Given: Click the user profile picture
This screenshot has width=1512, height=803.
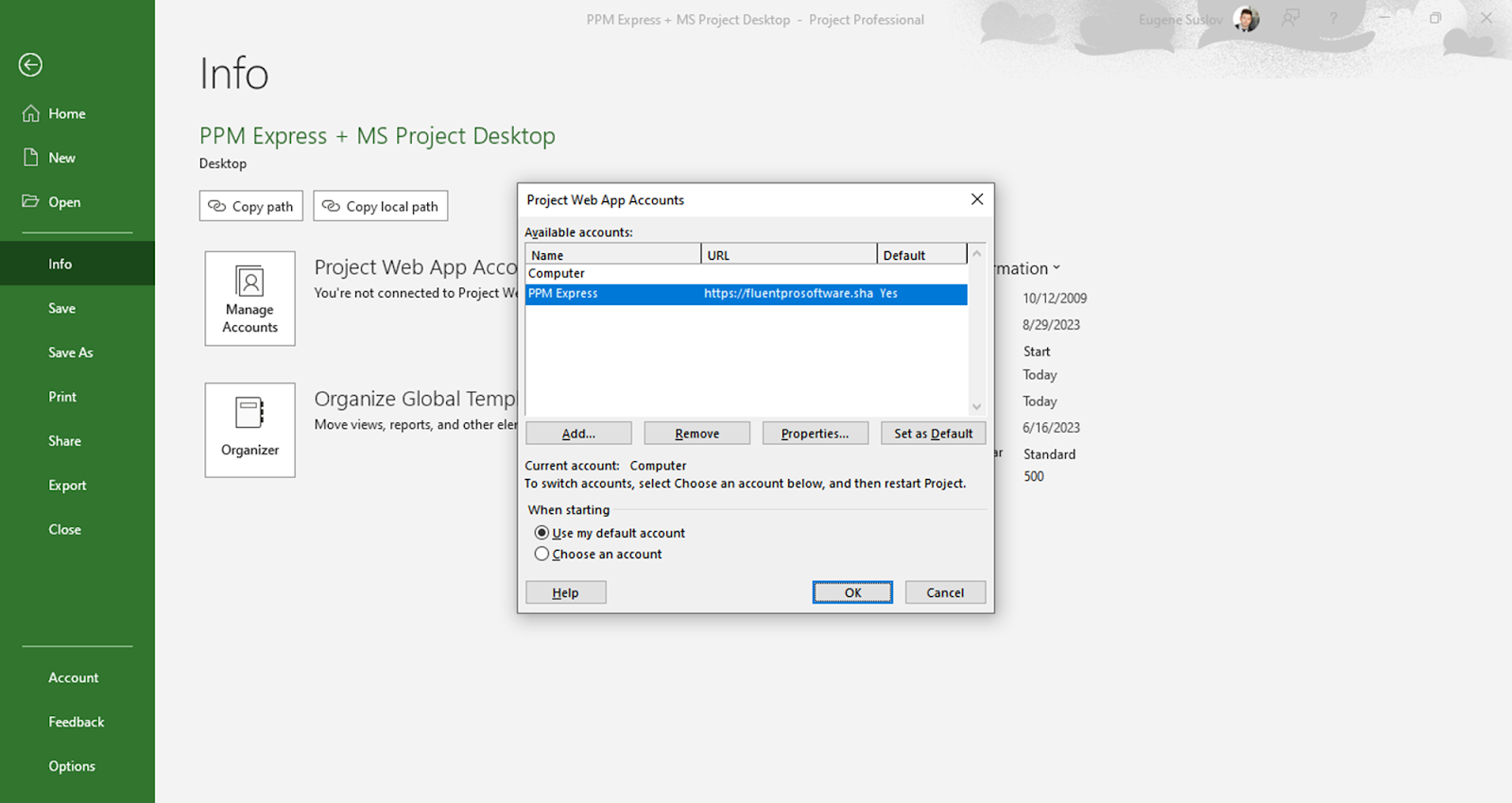Looking at the screenshot, I should coord(1246,19).
